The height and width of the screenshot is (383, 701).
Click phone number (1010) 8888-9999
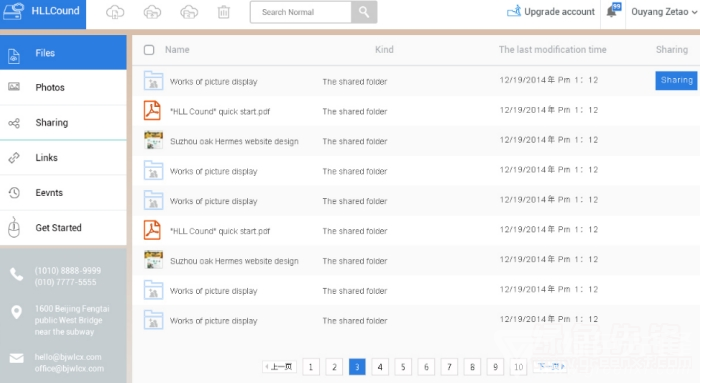click(68, 270)
